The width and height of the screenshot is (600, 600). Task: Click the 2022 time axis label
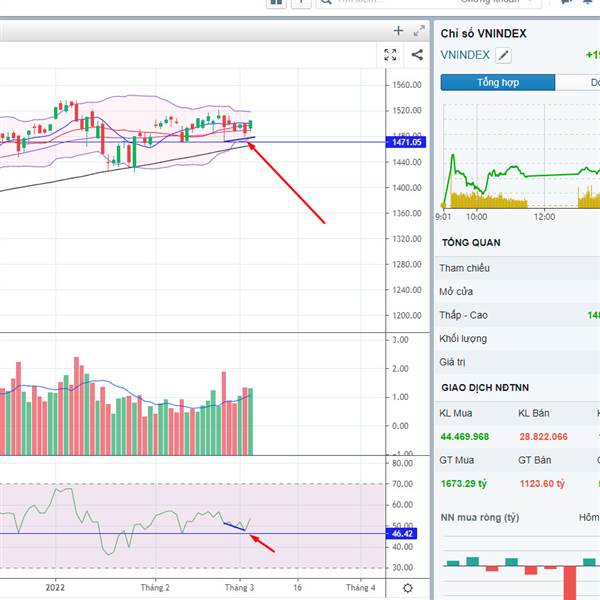coord(55,587)
